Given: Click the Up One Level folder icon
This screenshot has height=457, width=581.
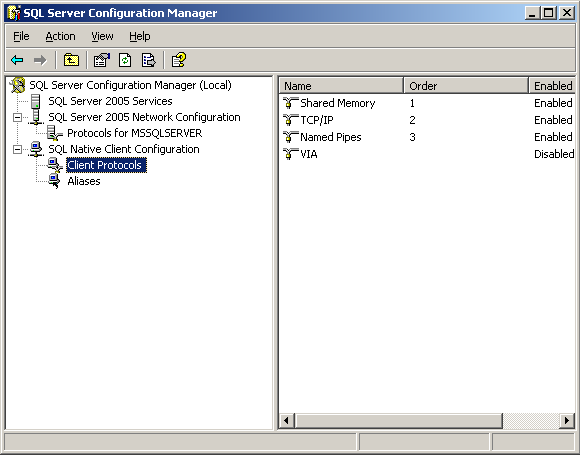Looking at the screenshot, I should click(x=71, y=60).
